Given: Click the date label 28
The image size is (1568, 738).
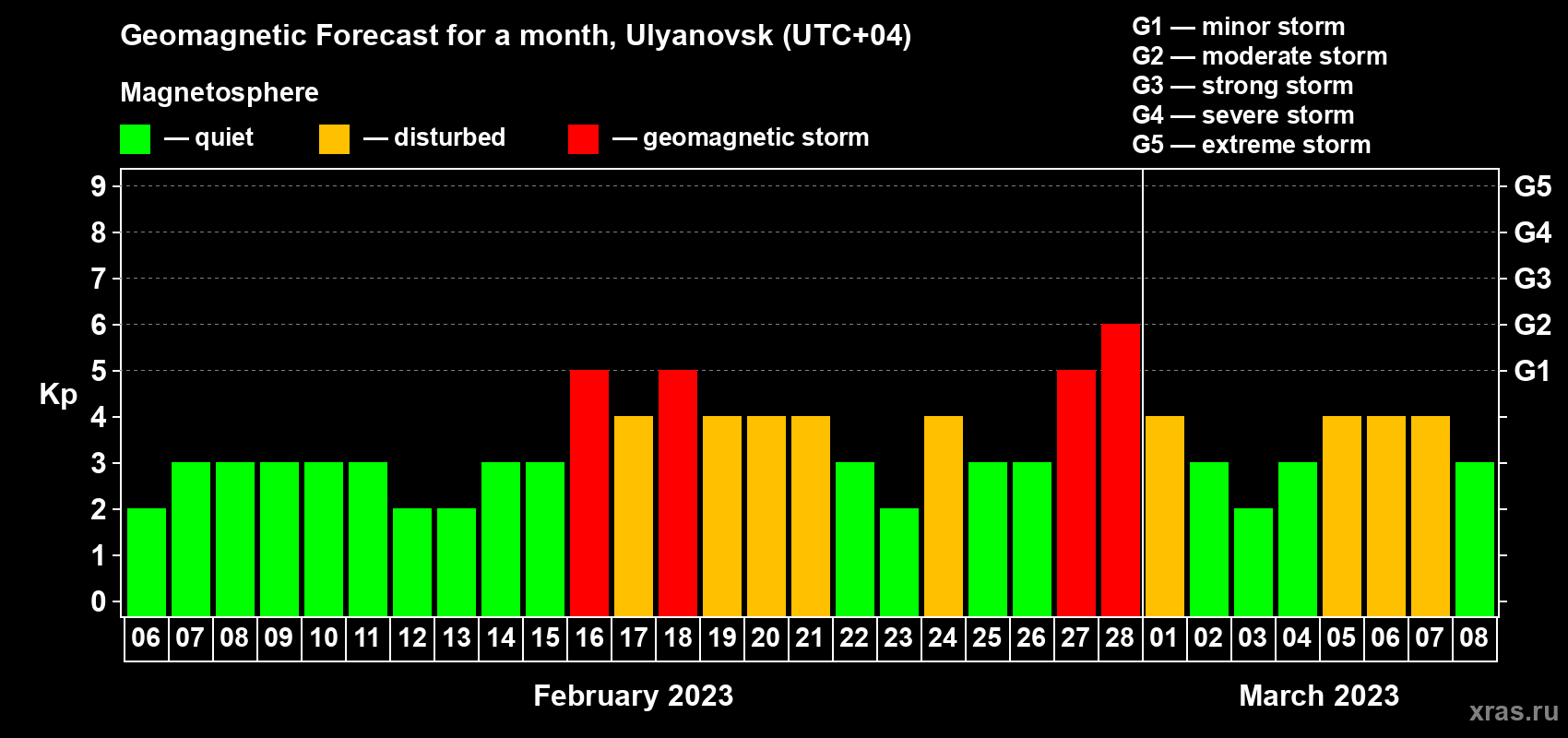Looking at the screenshot, I should (x=1120, y=638).
